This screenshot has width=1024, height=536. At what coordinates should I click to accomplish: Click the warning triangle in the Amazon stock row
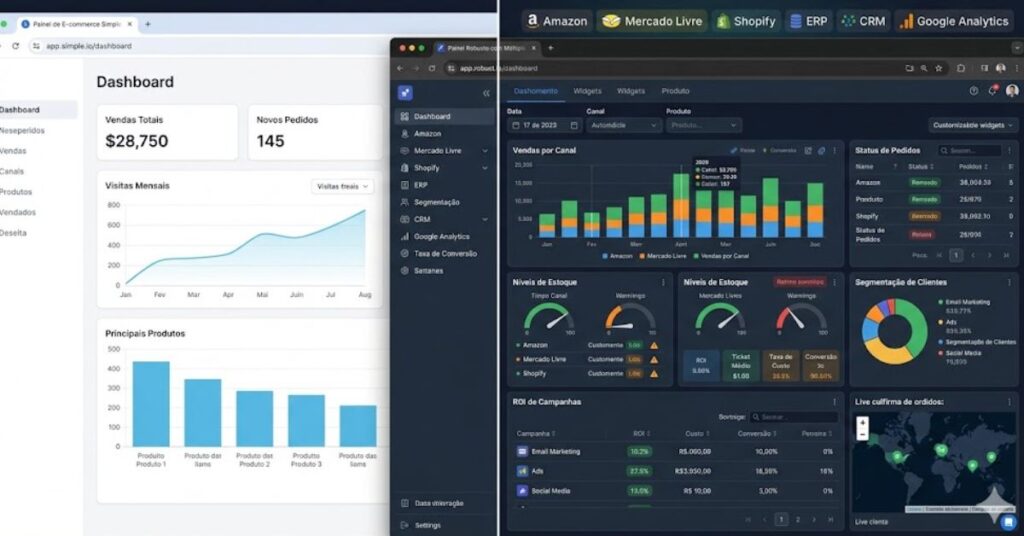(654, 345)
